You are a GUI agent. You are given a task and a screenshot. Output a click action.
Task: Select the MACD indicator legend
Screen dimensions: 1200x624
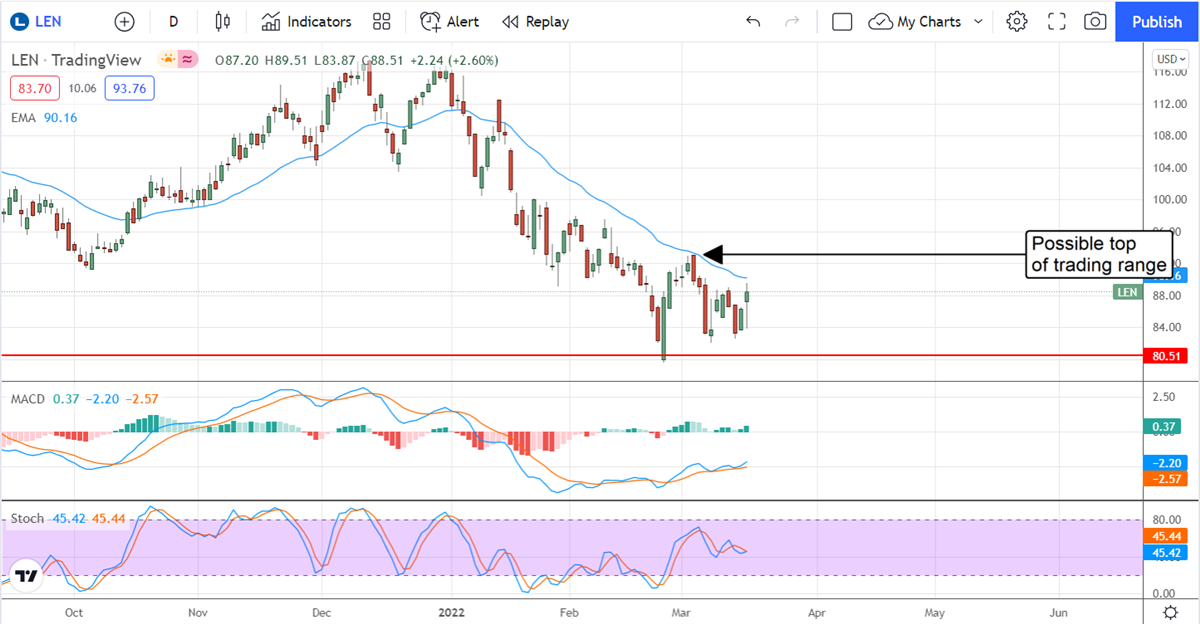84,398
